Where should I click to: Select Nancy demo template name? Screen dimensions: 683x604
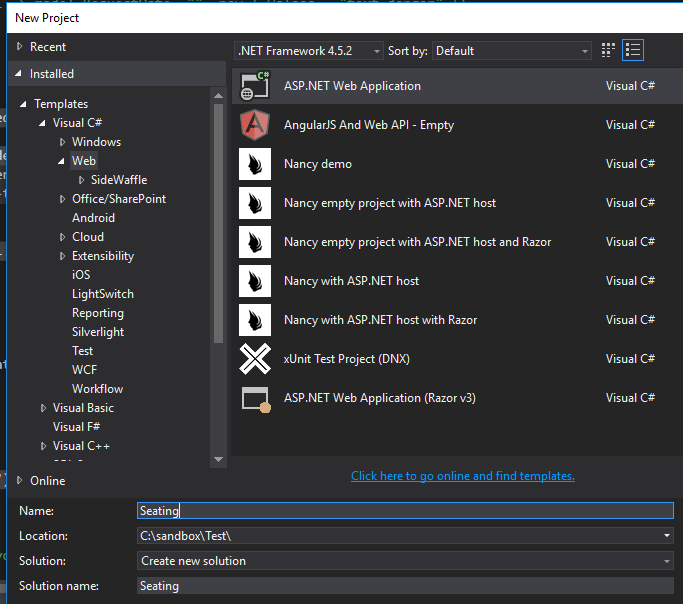tap(318, 164)
